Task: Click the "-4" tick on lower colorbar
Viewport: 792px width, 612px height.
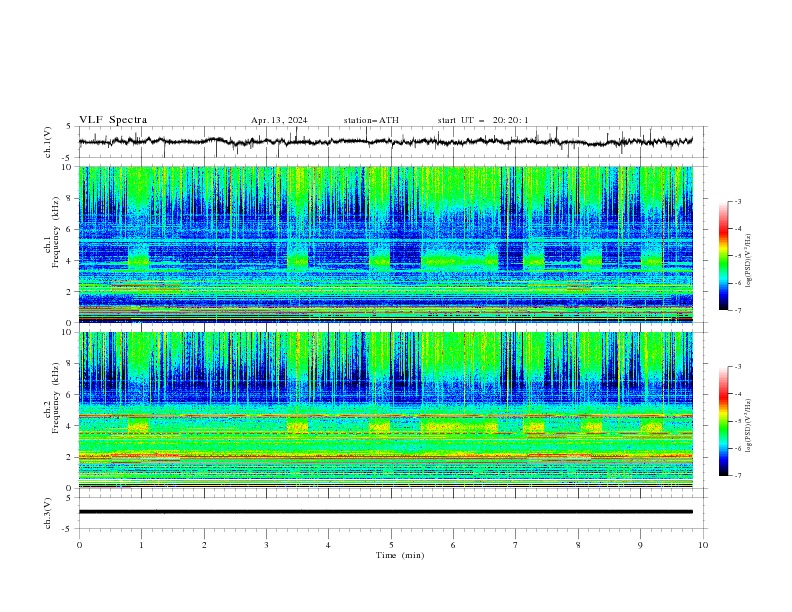Action: click(738, 394)
